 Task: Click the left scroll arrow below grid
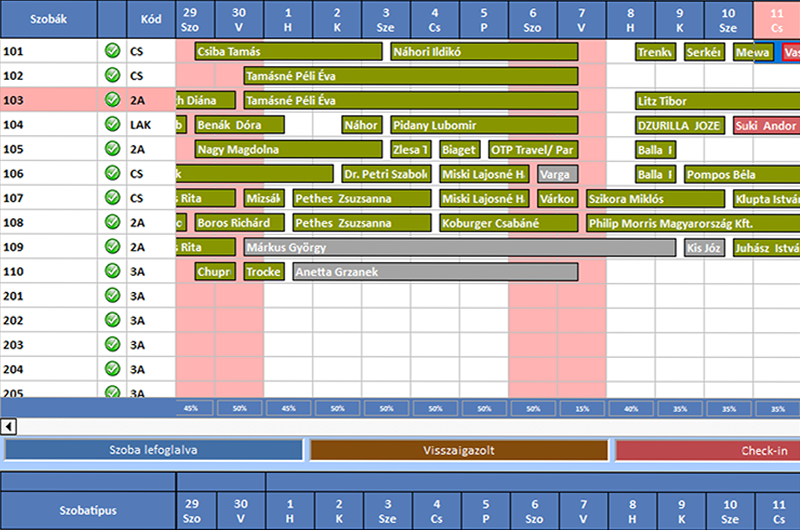tap(8, 427)
